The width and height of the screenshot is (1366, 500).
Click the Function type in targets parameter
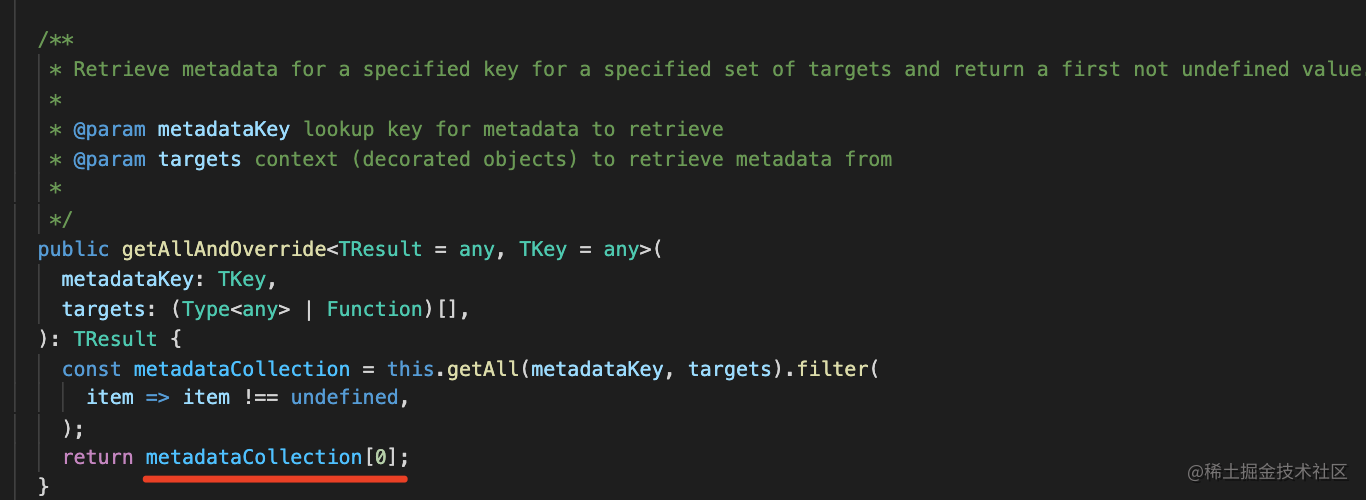click(x=375, y=309)
